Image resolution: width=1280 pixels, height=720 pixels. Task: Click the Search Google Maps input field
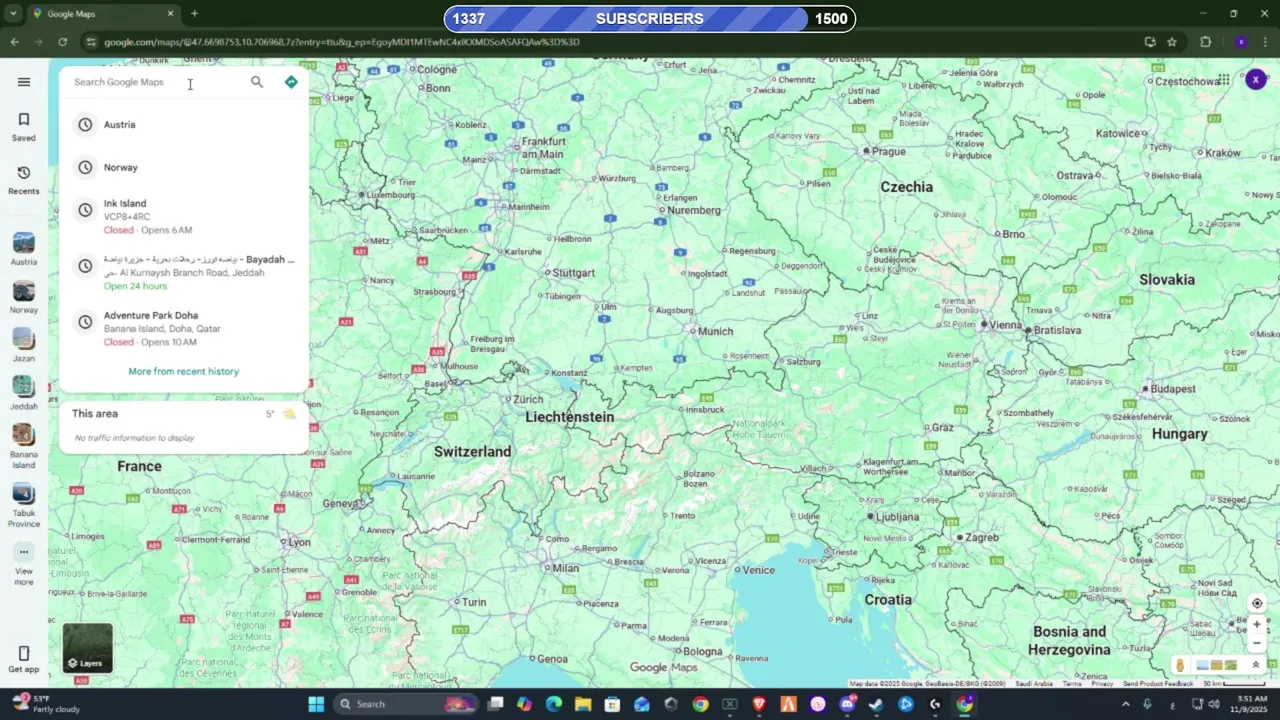pos(155,82)
